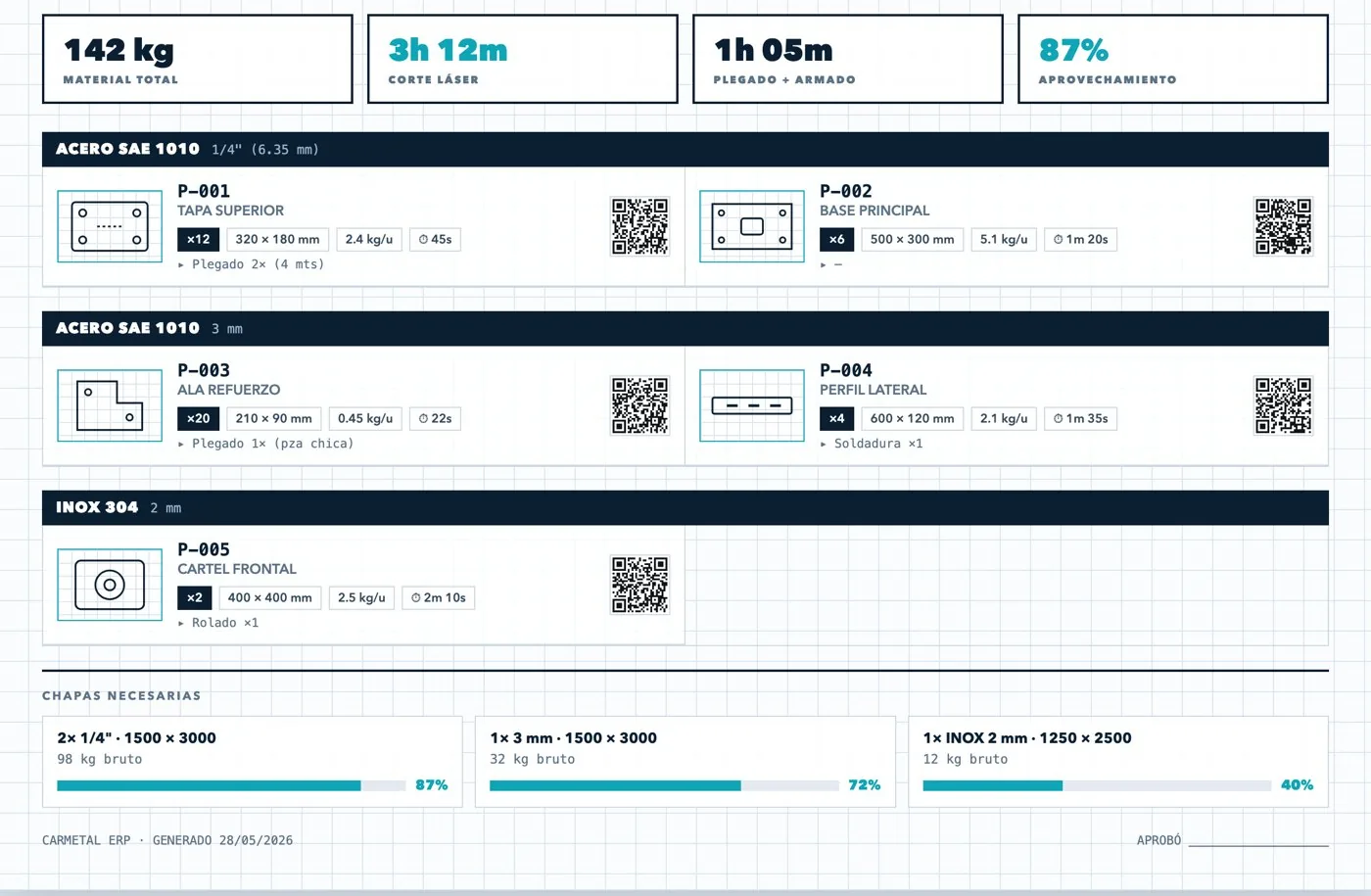Click the 400 × 400 mm dimension tag
This screenshot has height=896, width=1371.
pyautogui.click(x=269, y=598)
